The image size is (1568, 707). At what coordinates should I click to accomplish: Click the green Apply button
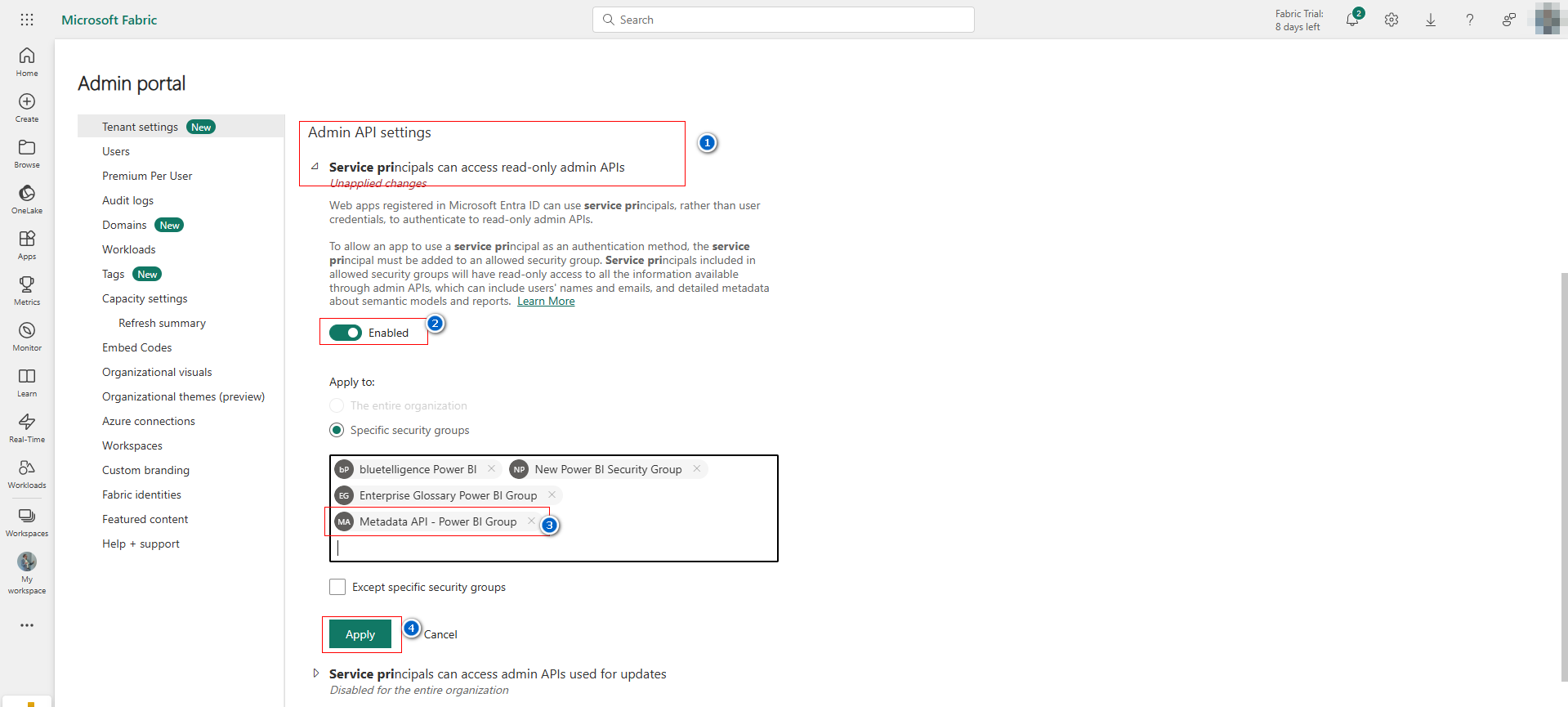click(x=360, y=634)
